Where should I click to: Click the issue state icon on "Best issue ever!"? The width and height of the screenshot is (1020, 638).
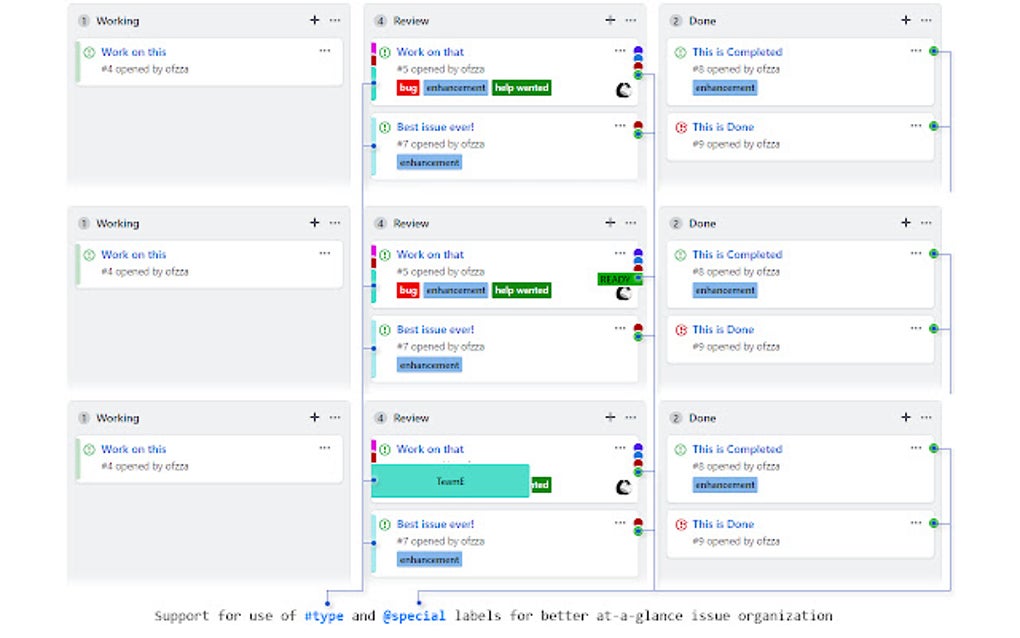pos(384,126)
